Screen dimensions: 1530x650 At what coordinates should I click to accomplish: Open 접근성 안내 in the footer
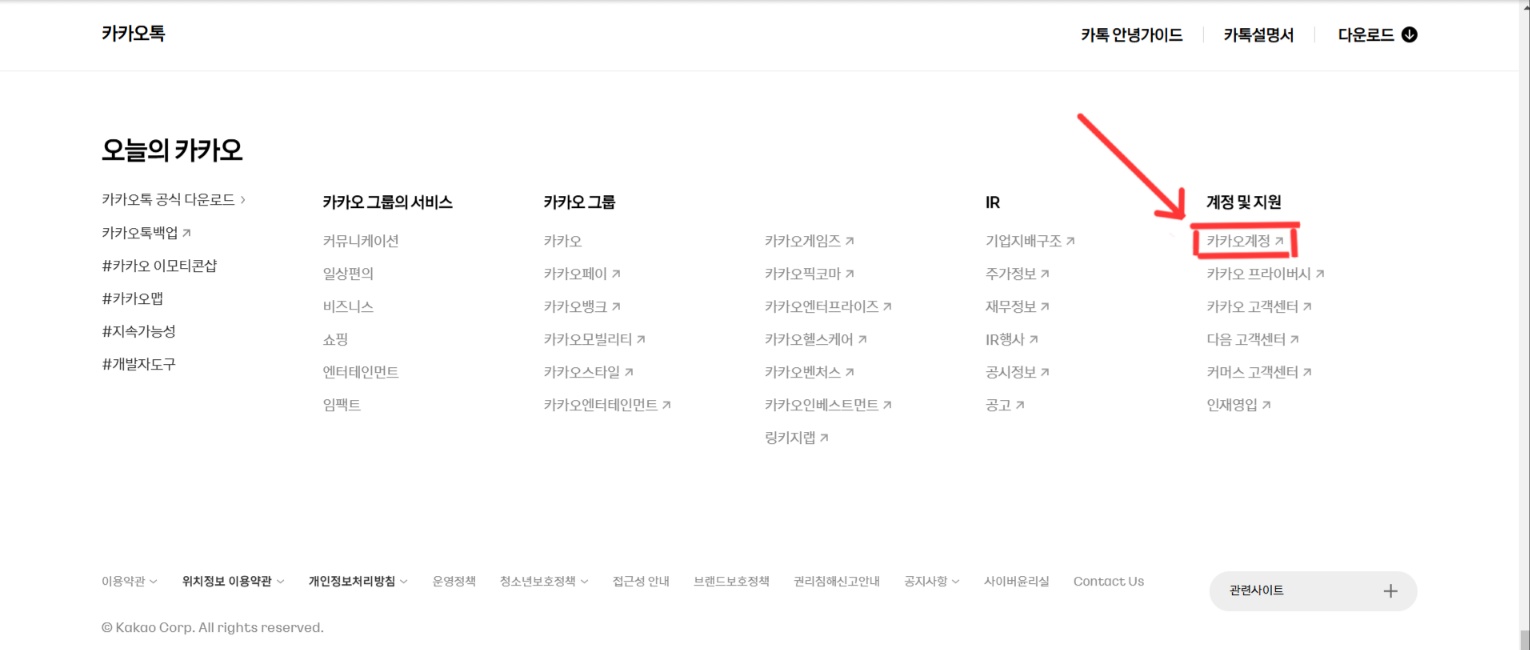(641, 581)
